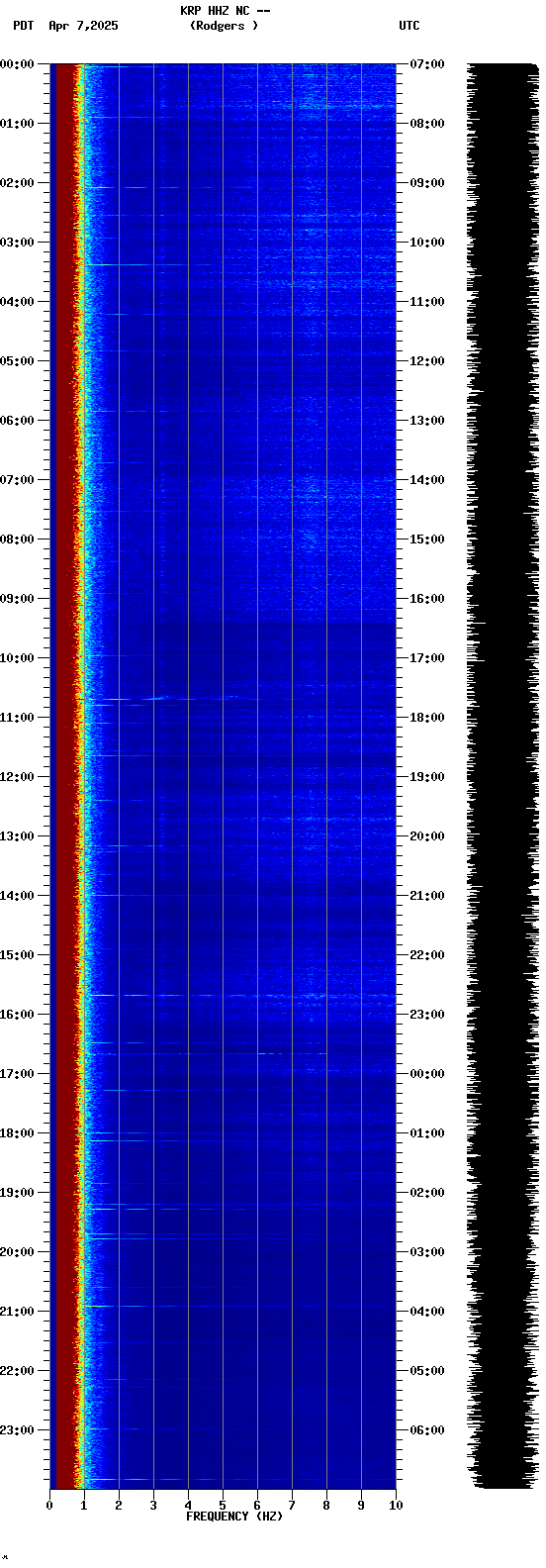Screen dimensions: 546x1568
Task: Click the station title 'KRP HHZ NC --'
Action: (226, 11)
